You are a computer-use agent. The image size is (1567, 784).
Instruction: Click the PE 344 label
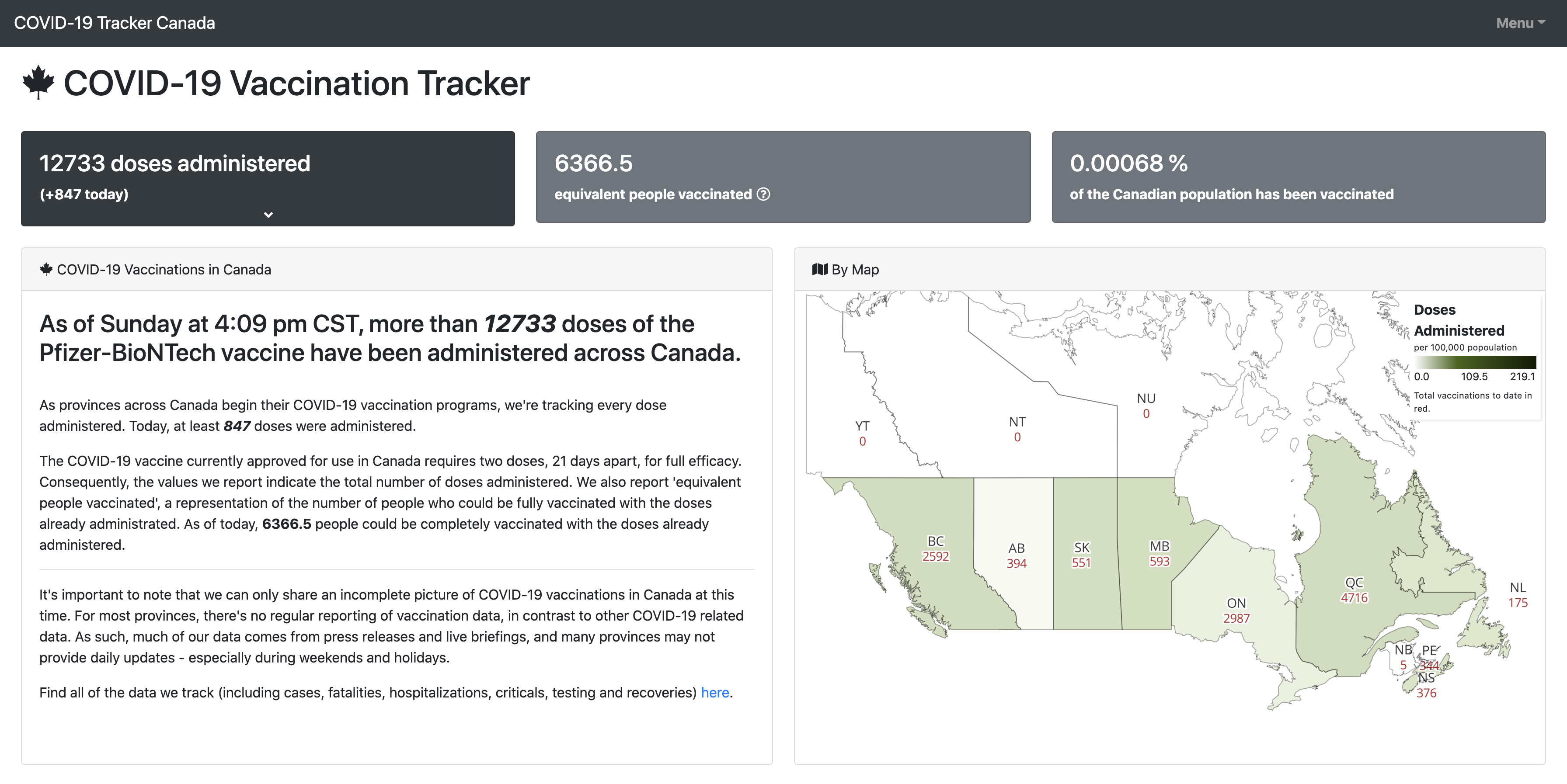tap(1430, 658)
